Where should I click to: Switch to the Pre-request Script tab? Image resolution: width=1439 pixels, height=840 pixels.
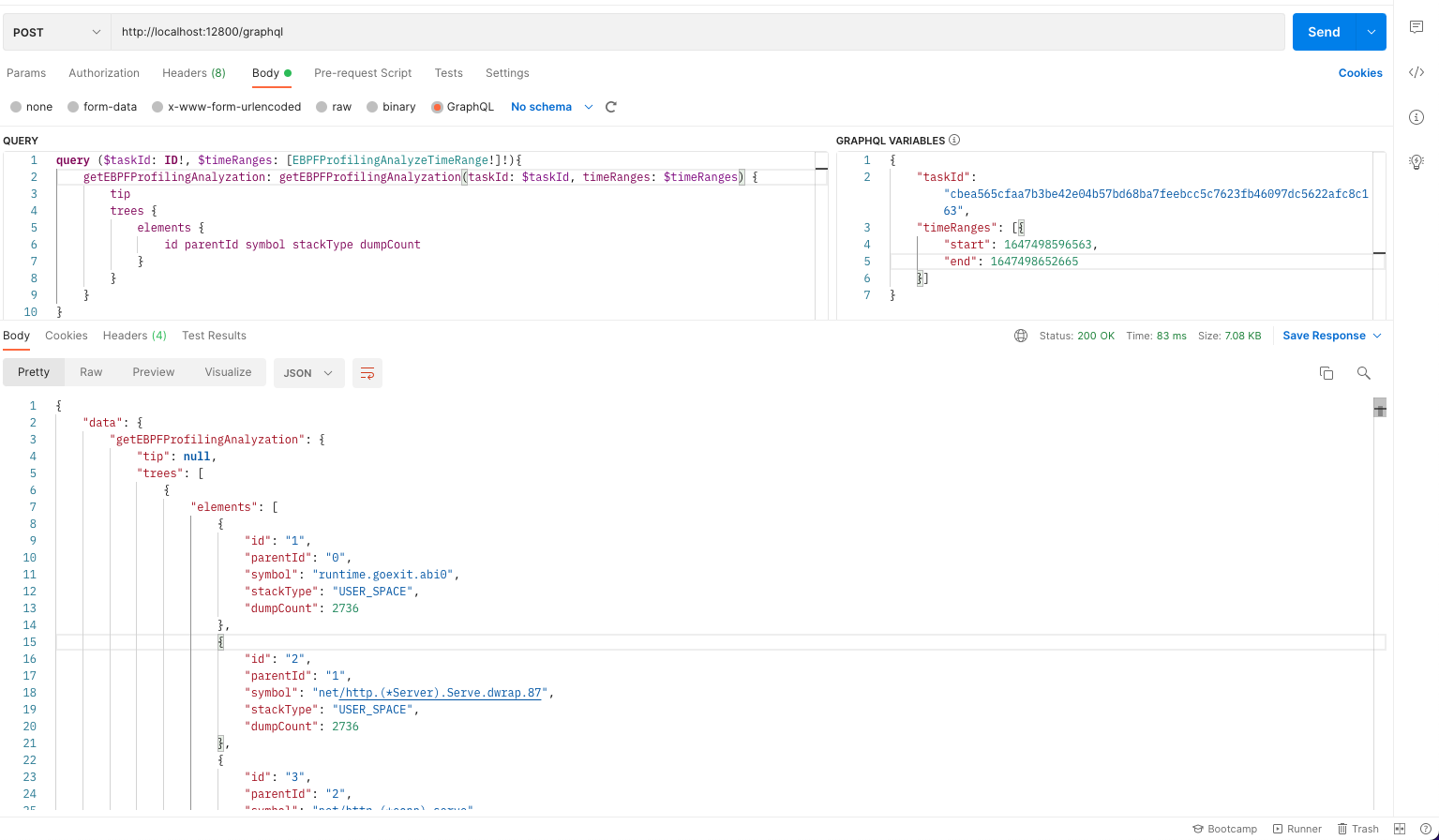pos(363,73)
